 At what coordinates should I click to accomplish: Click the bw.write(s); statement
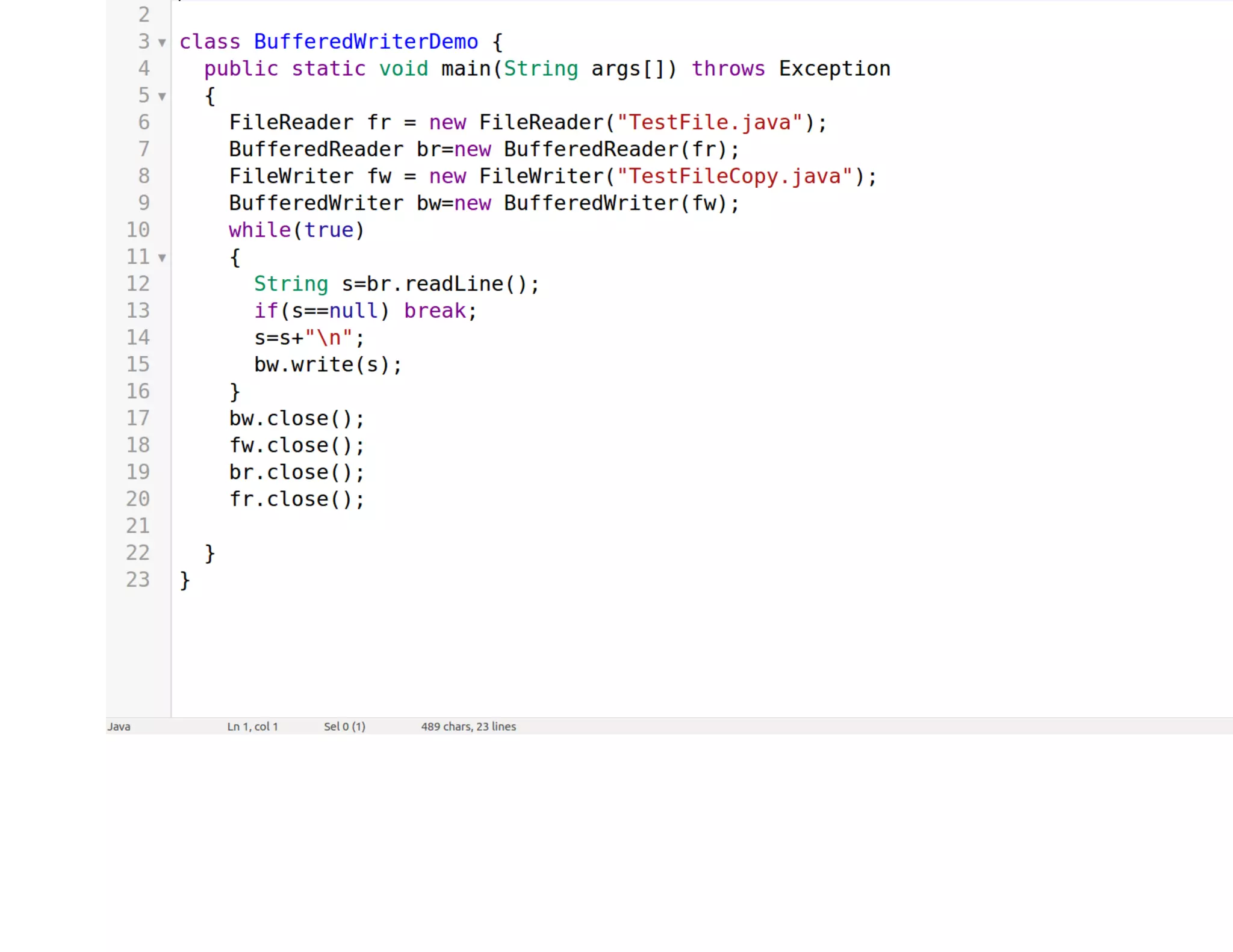point(328,365)
